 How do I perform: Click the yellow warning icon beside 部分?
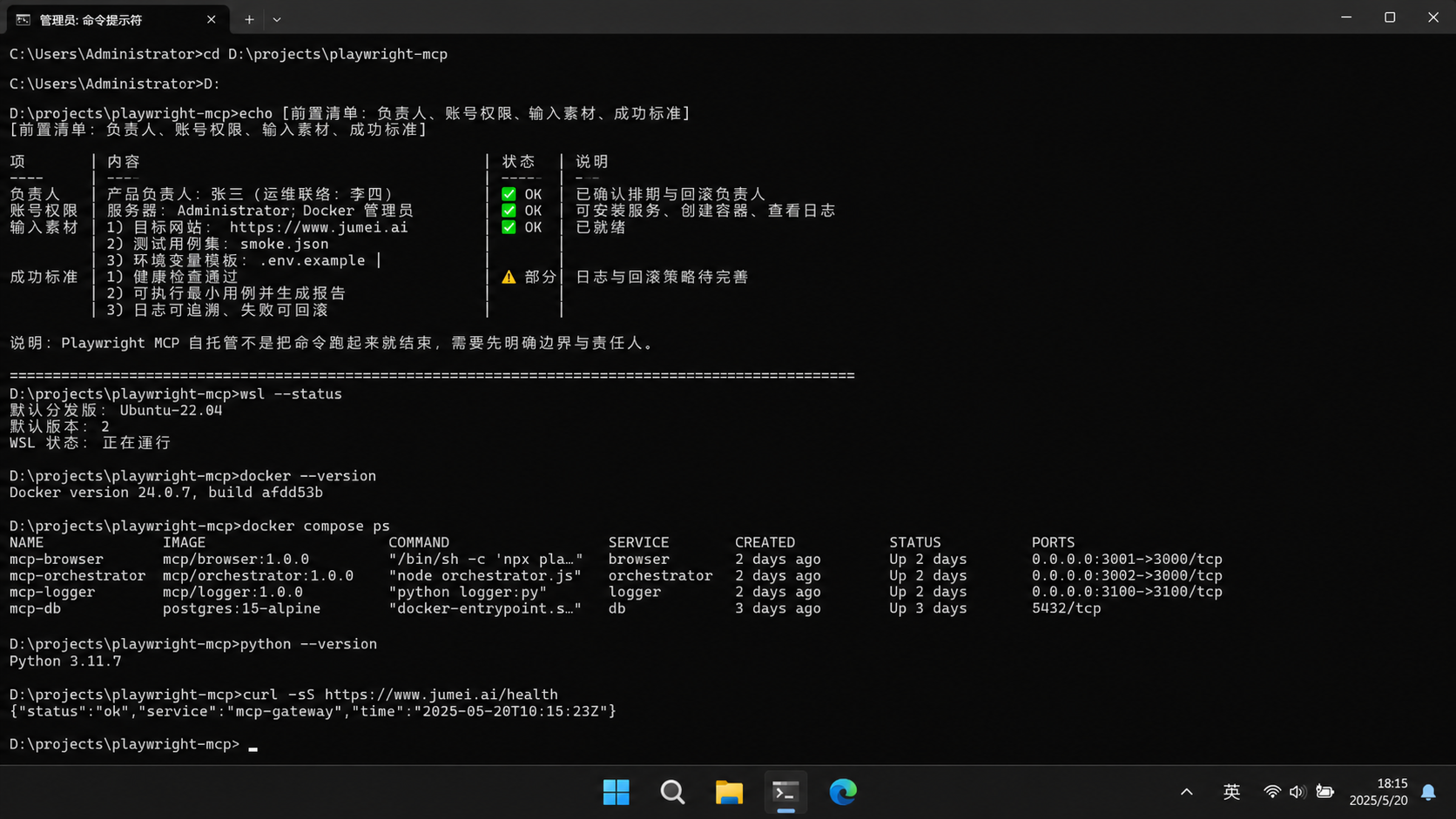point(509,277)
